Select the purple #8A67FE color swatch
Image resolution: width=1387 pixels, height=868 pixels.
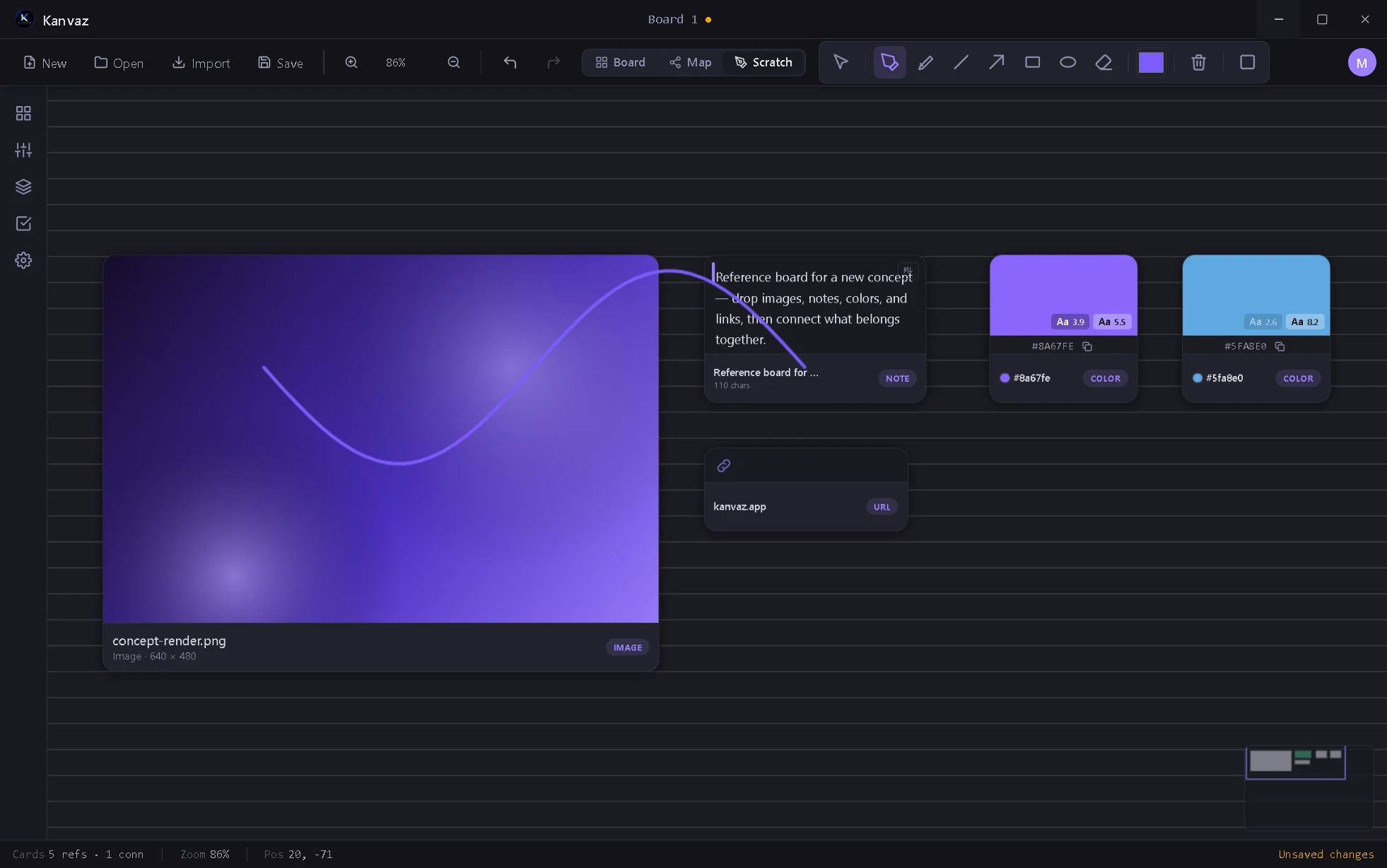coord(1063,295)
